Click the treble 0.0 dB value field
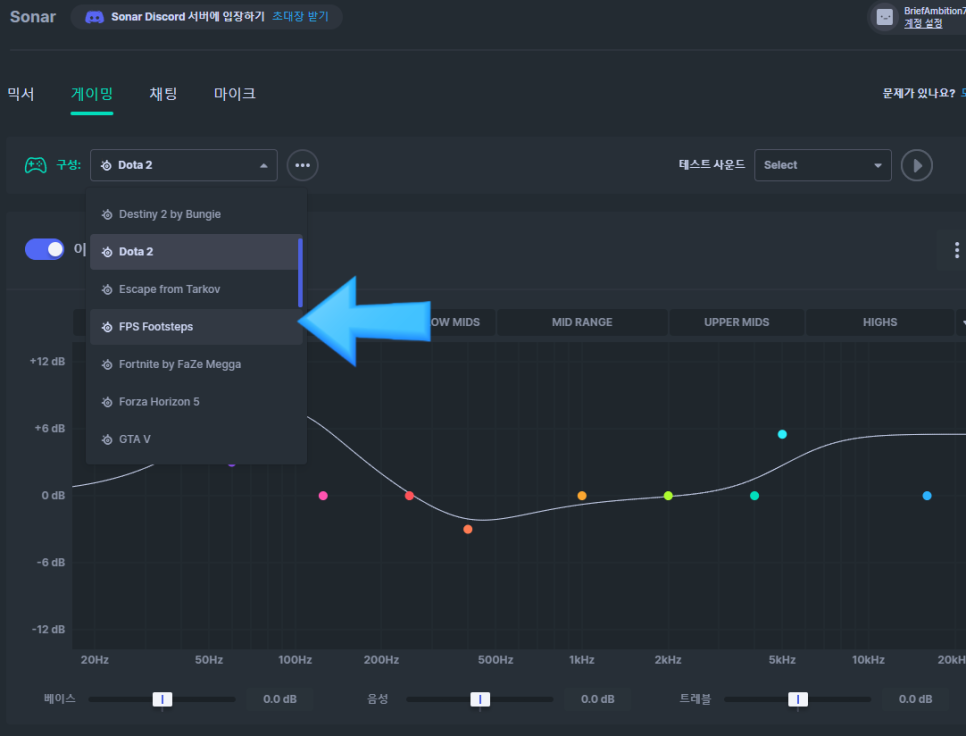966x736 pixels. pyautogui.click(x=915, y=699)
